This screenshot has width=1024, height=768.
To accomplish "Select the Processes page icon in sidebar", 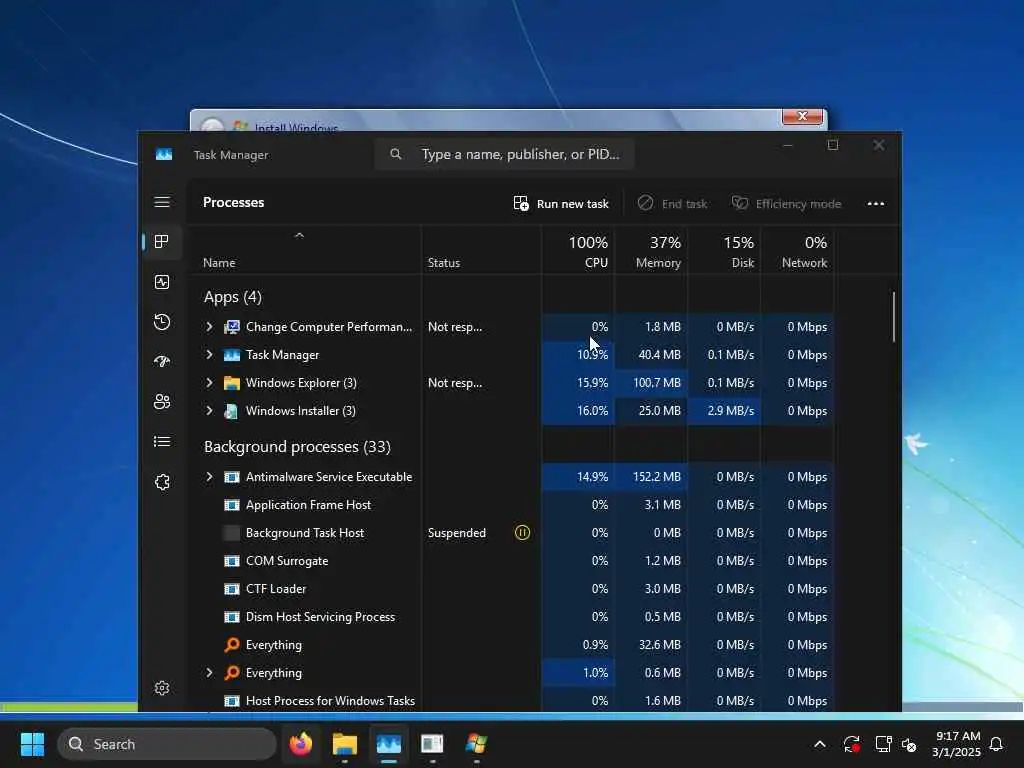I will click(x=162, y=242).
